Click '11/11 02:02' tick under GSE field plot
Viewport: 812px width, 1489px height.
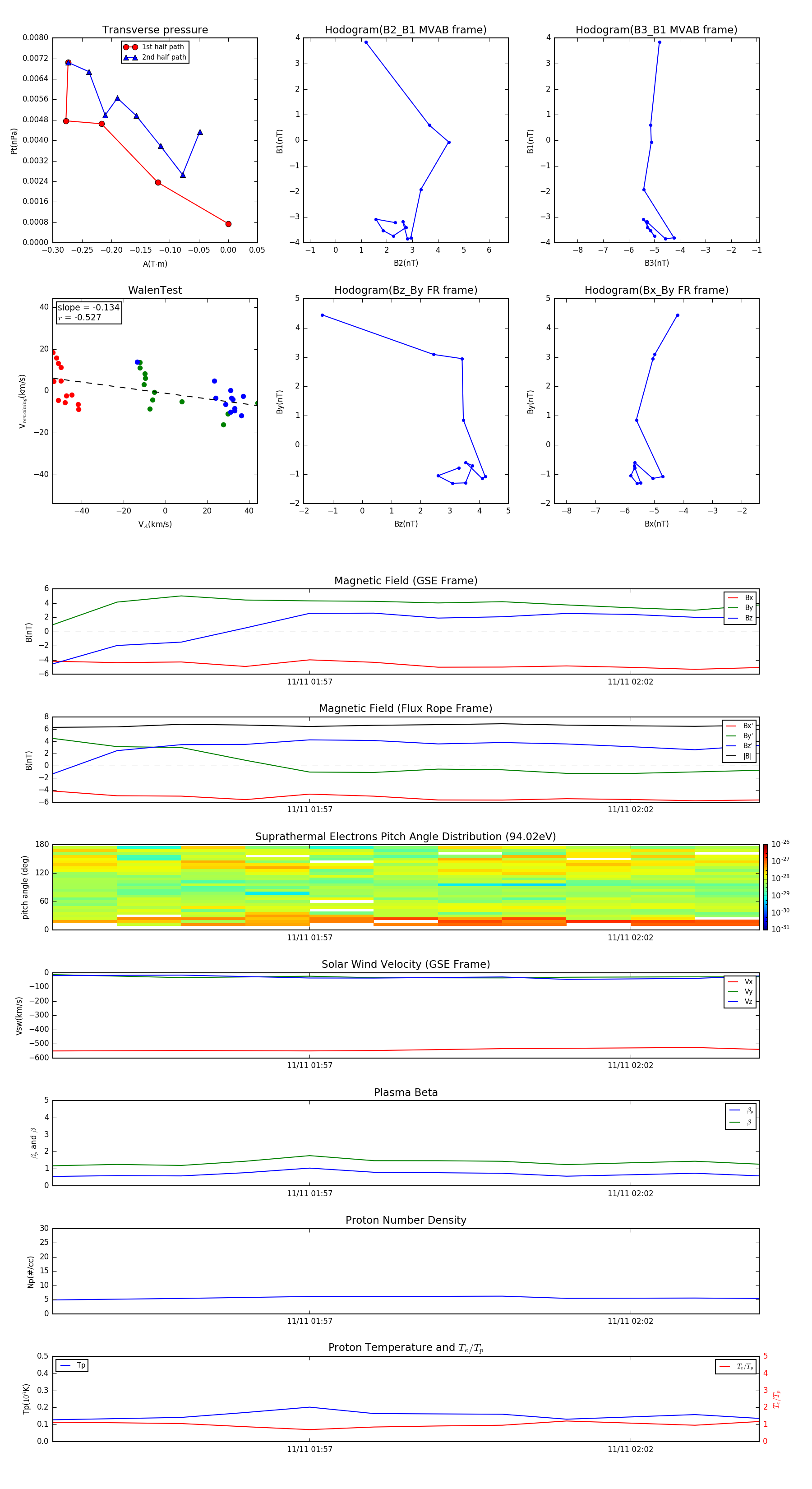[631, 682]
